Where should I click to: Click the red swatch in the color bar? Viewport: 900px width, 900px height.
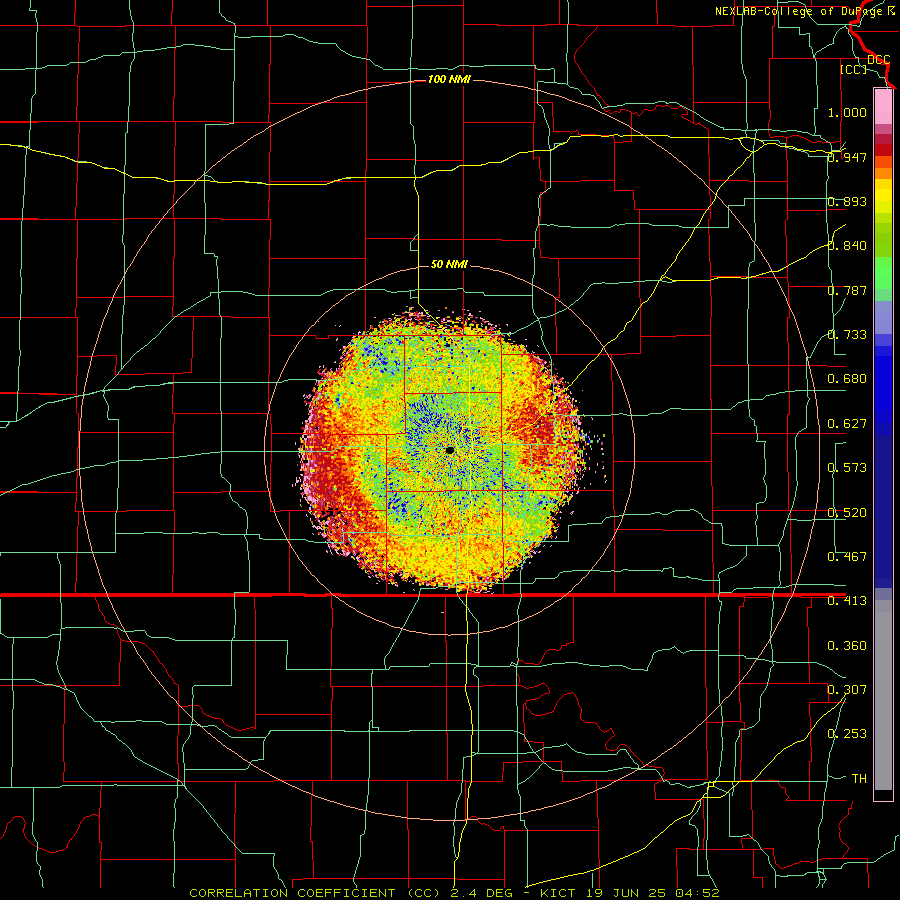click(x=883, y=150)
